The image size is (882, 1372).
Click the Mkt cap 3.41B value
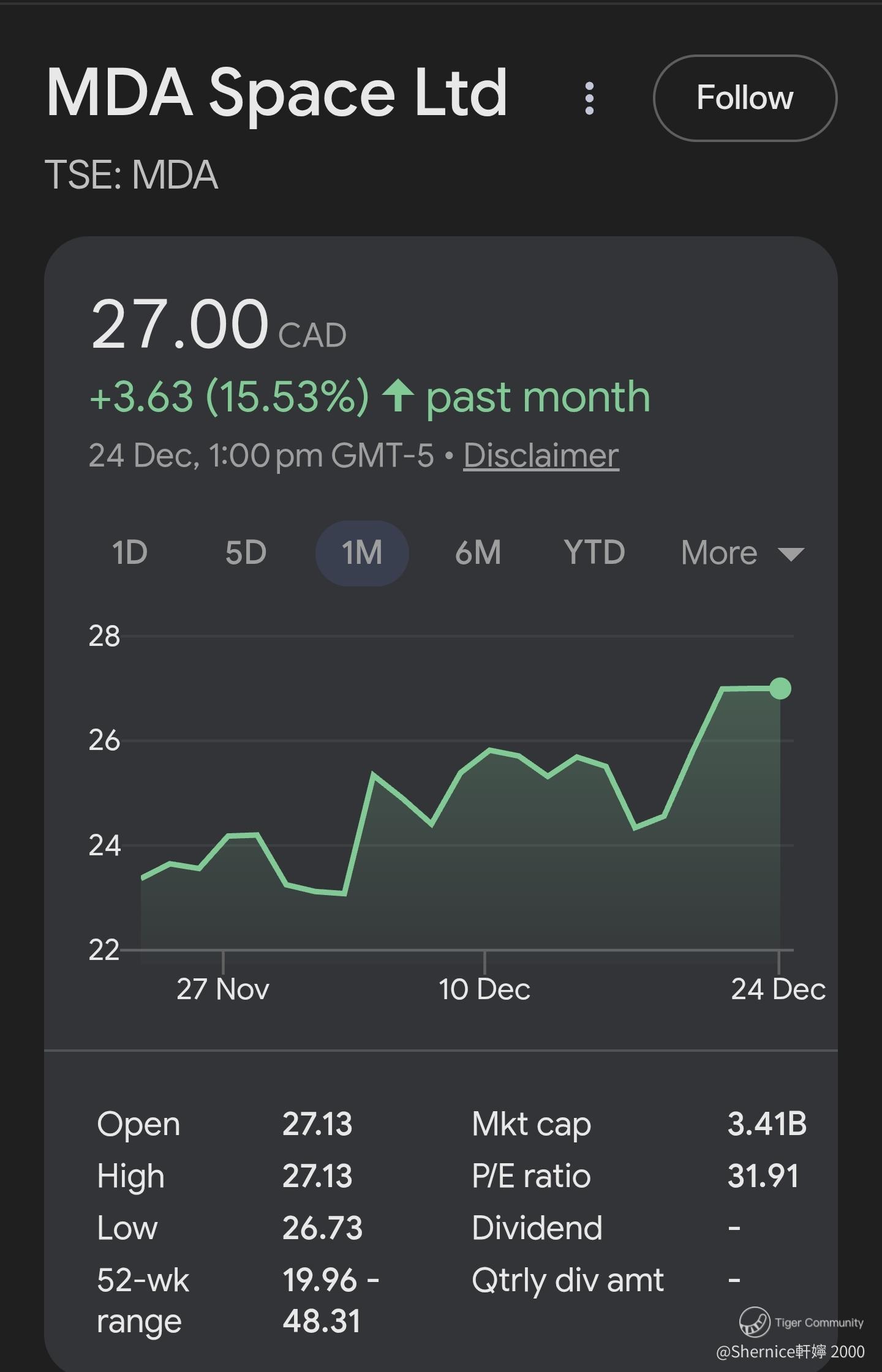tap(767, 1124)
